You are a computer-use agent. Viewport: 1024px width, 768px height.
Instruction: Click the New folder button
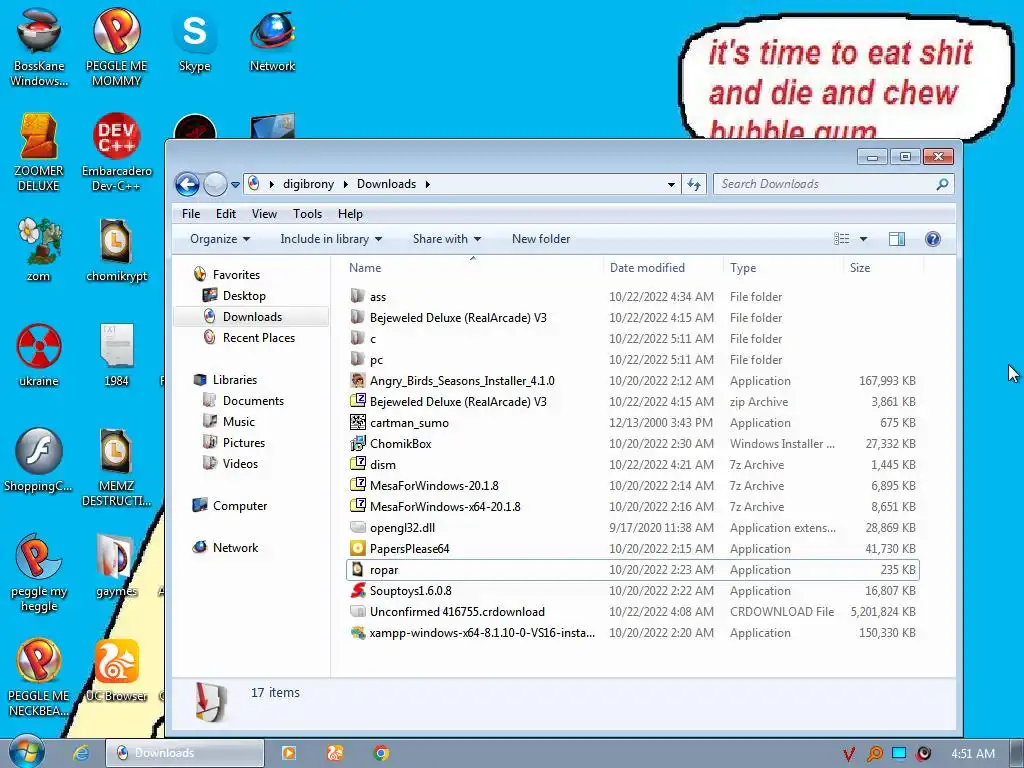pyautogui.click(x=541, y=239)
